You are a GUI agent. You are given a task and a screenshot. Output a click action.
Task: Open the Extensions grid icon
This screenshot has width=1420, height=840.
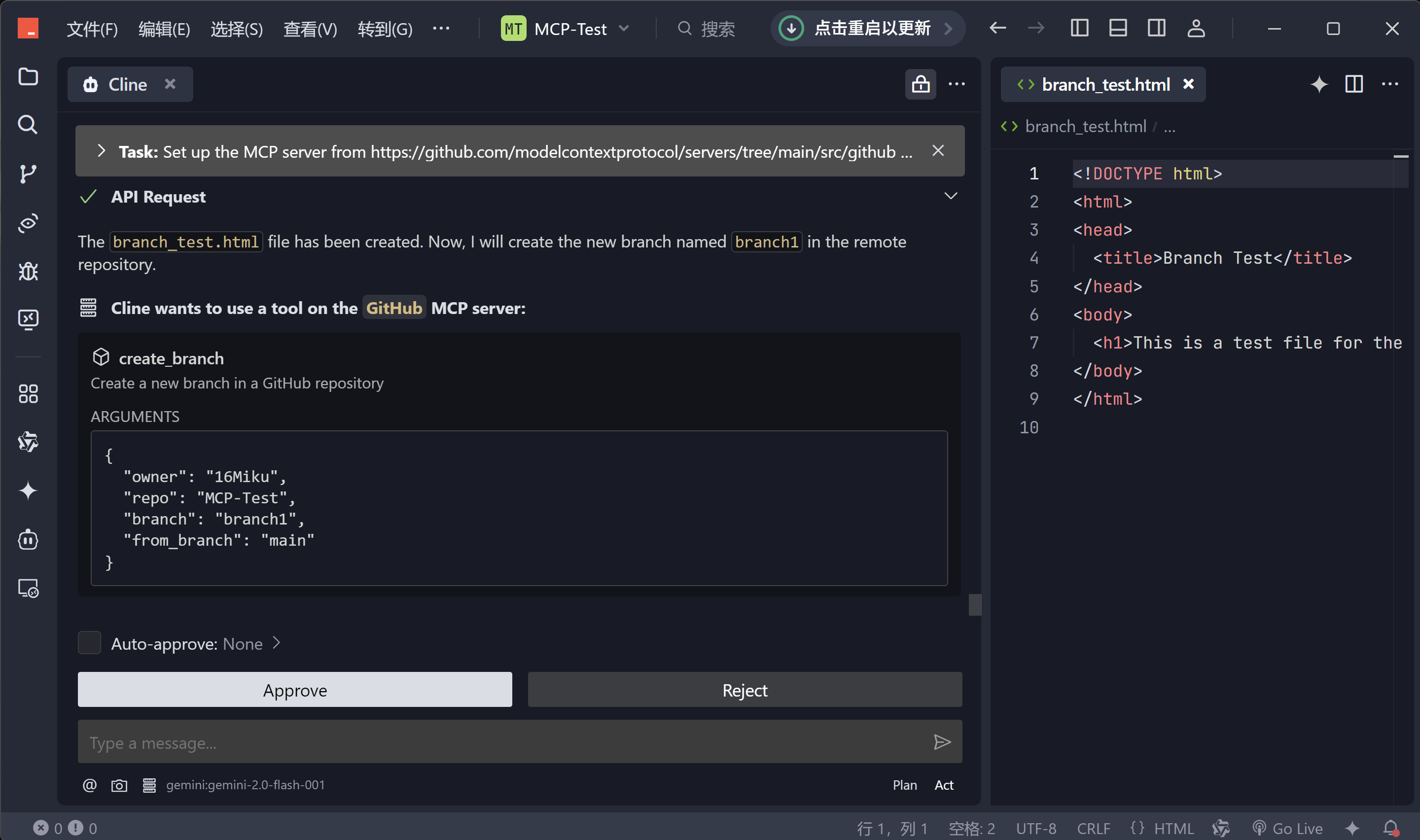click(x=28, y=394)
